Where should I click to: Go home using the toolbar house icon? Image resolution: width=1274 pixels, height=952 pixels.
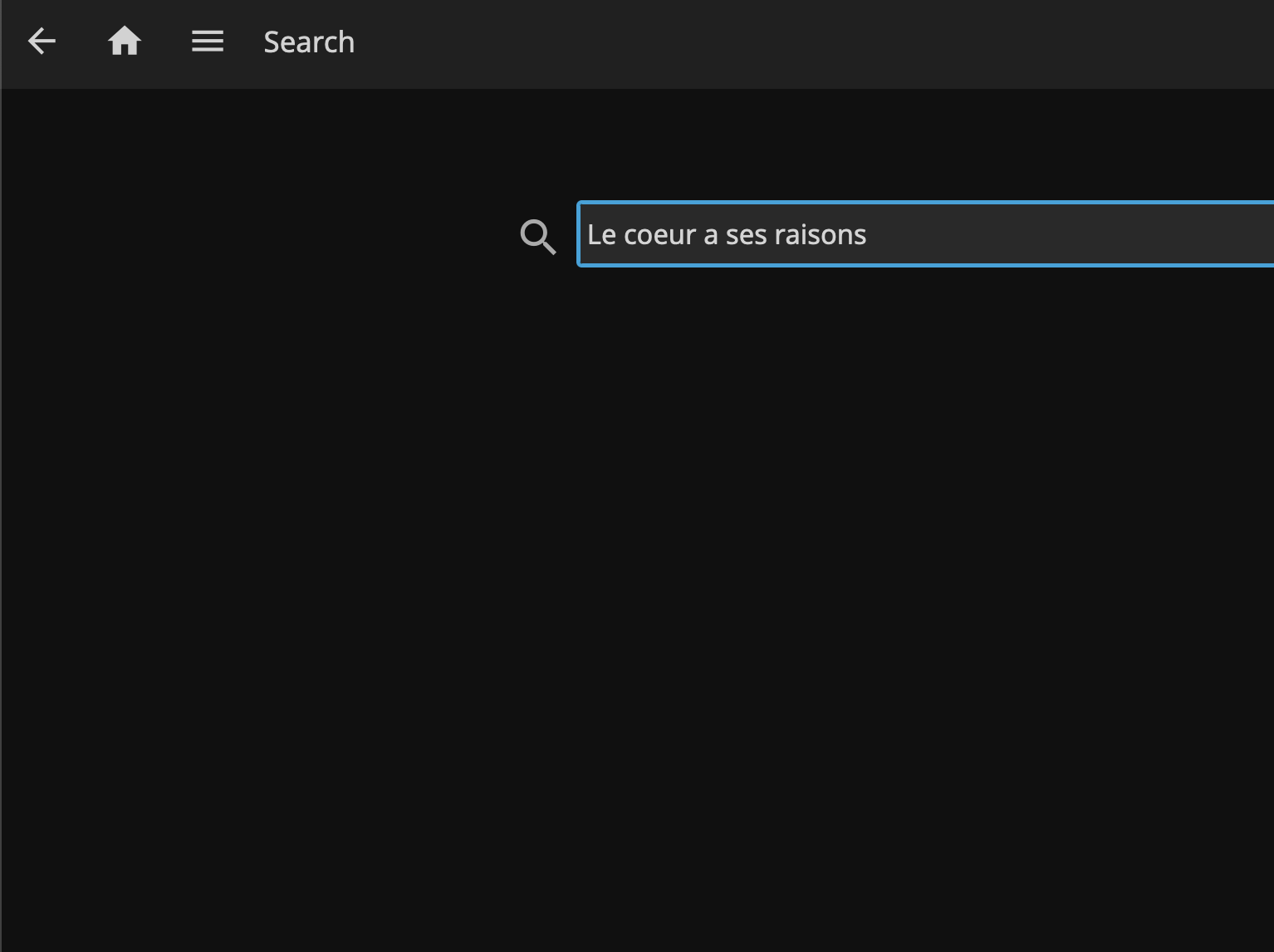(x=125, y=41)
